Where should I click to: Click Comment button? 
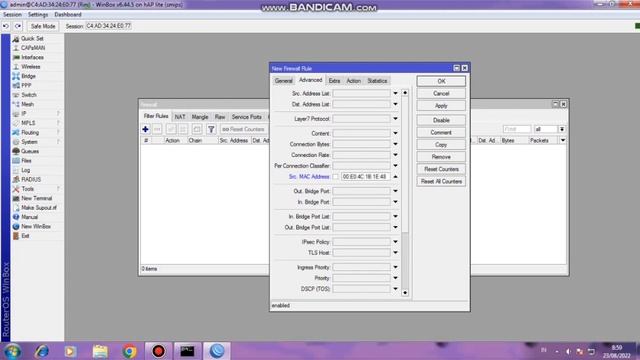pos(441,133)
